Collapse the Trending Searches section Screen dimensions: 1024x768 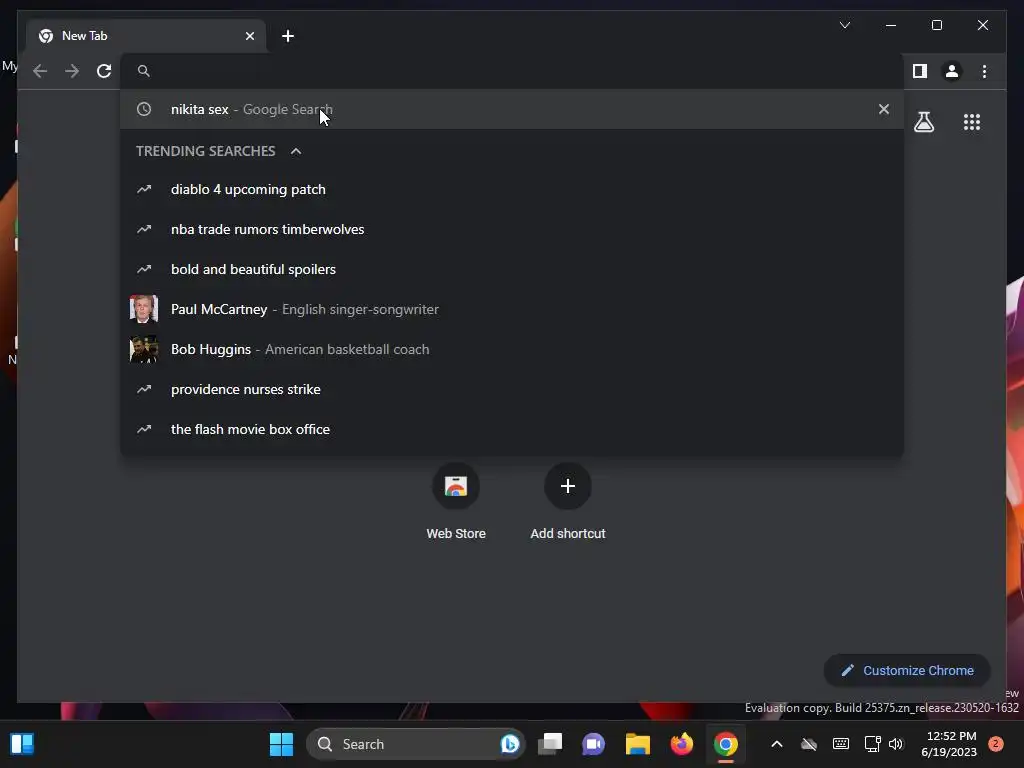pyautogui.click(x=296, y=152)
